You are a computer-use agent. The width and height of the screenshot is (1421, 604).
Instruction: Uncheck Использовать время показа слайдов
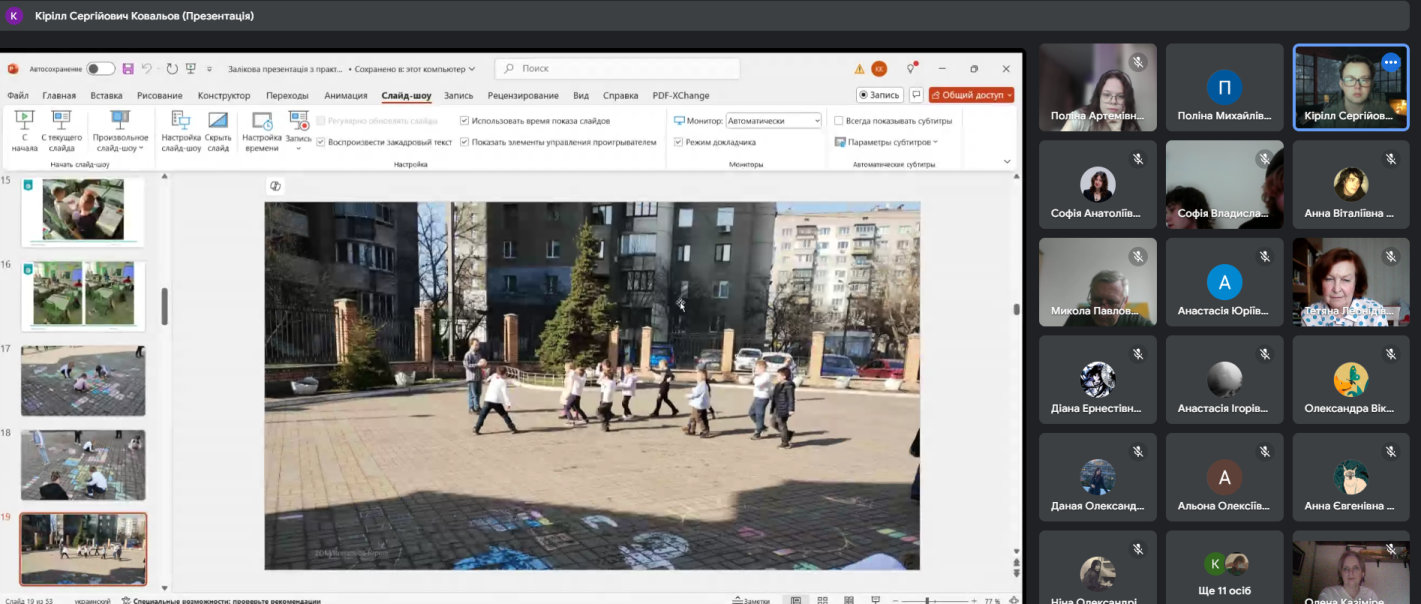pyautogui.click(x=464, y=121)
